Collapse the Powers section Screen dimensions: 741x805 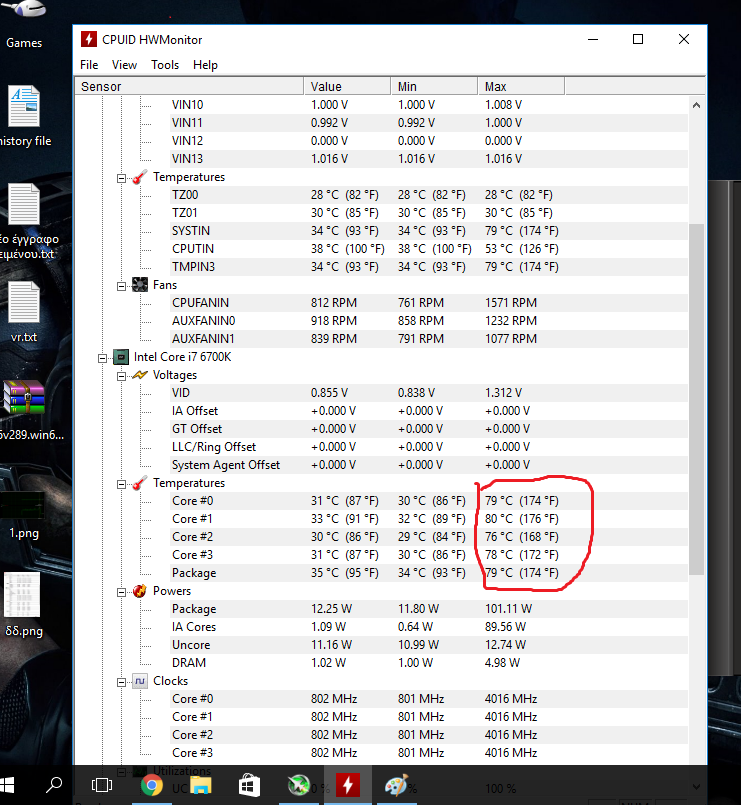pos(121,592)
